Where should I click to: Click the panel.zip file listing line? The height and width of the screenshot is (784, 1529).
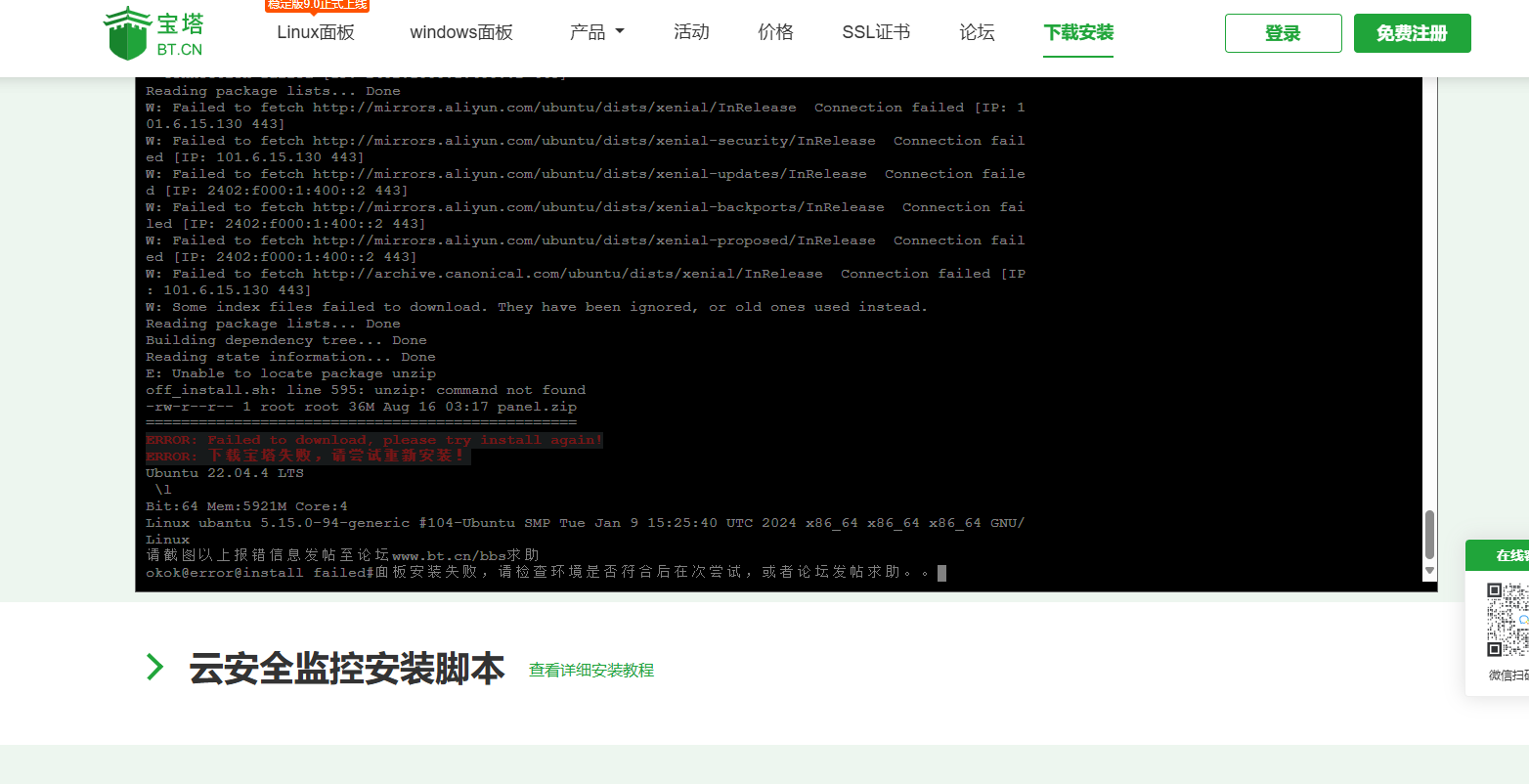click(362, 407)
